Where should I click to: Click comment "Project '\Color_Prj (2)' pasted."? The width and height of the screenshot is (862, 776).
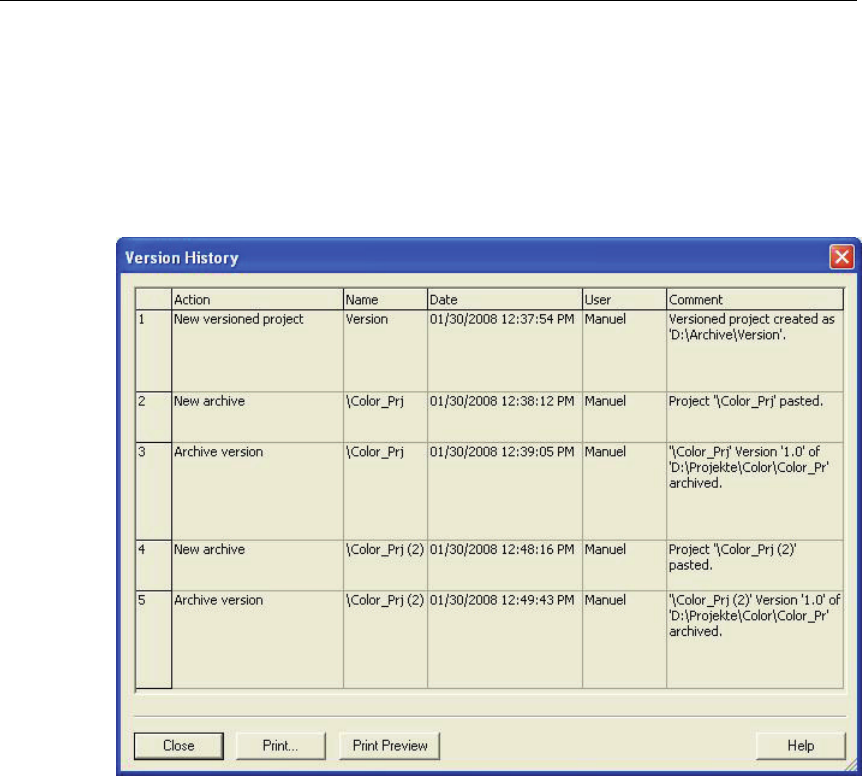point(755,566)
